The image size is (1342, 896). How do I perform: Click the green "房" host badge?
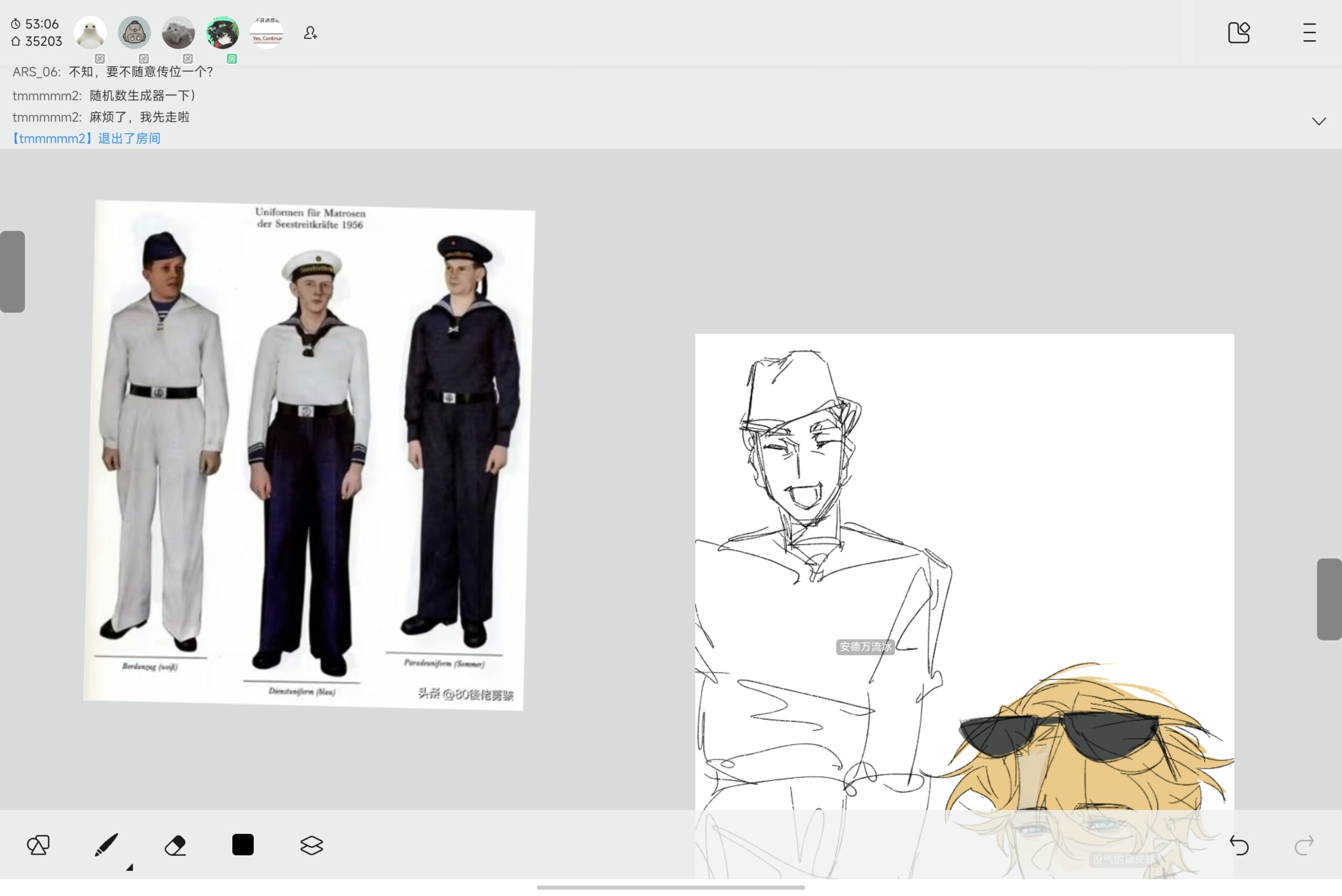[232, 59]
